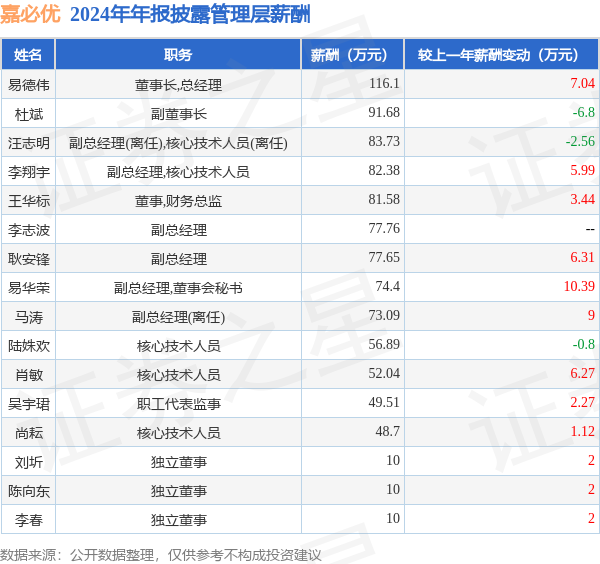Click the position 副总经理,董事会秘书
The height and width of the screenshot is (564, 600).
click(178, 288)
